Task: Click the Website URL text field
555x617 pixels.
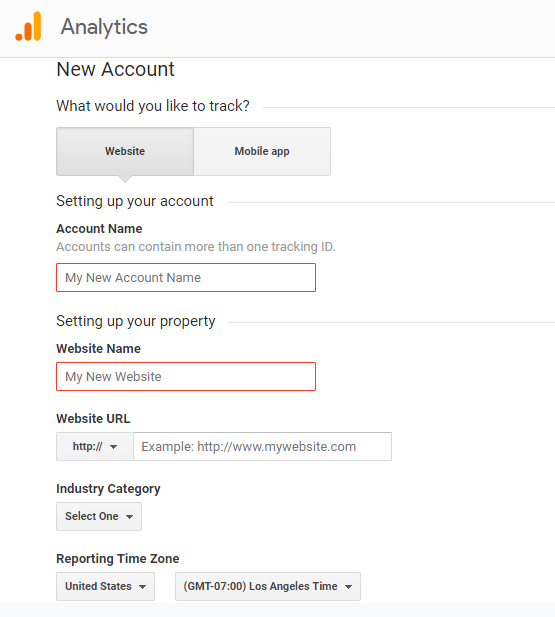Action: click(263, 447)
